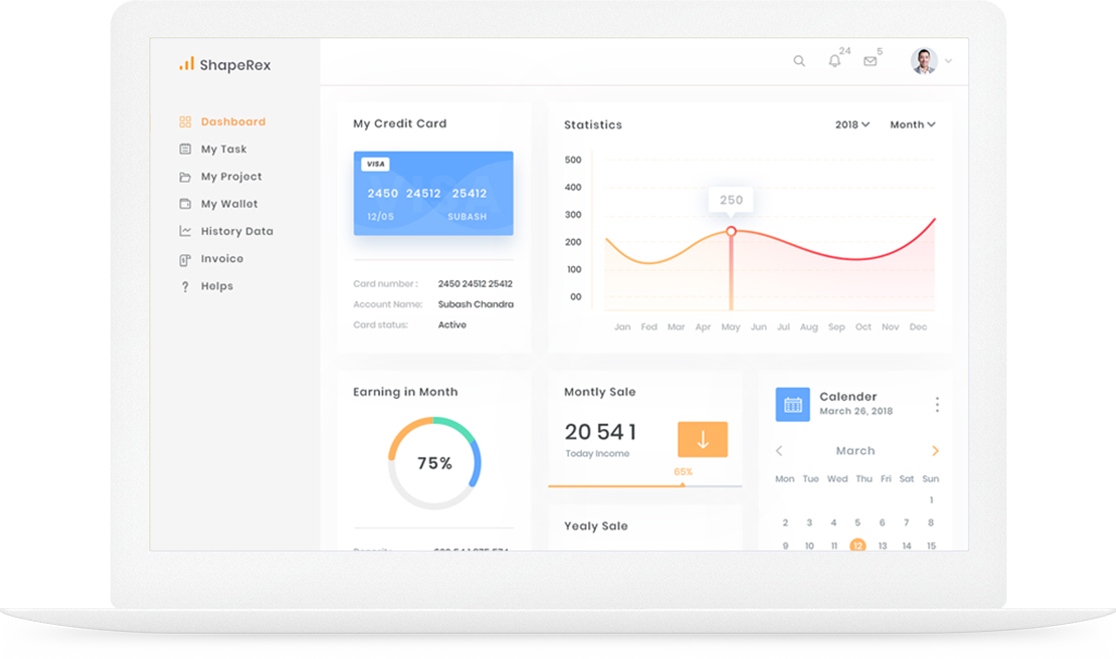Click the Invoice icon in sidebar
This screenshot has width=1116, height=659.
pyautogui.click(x=185, y=259)
